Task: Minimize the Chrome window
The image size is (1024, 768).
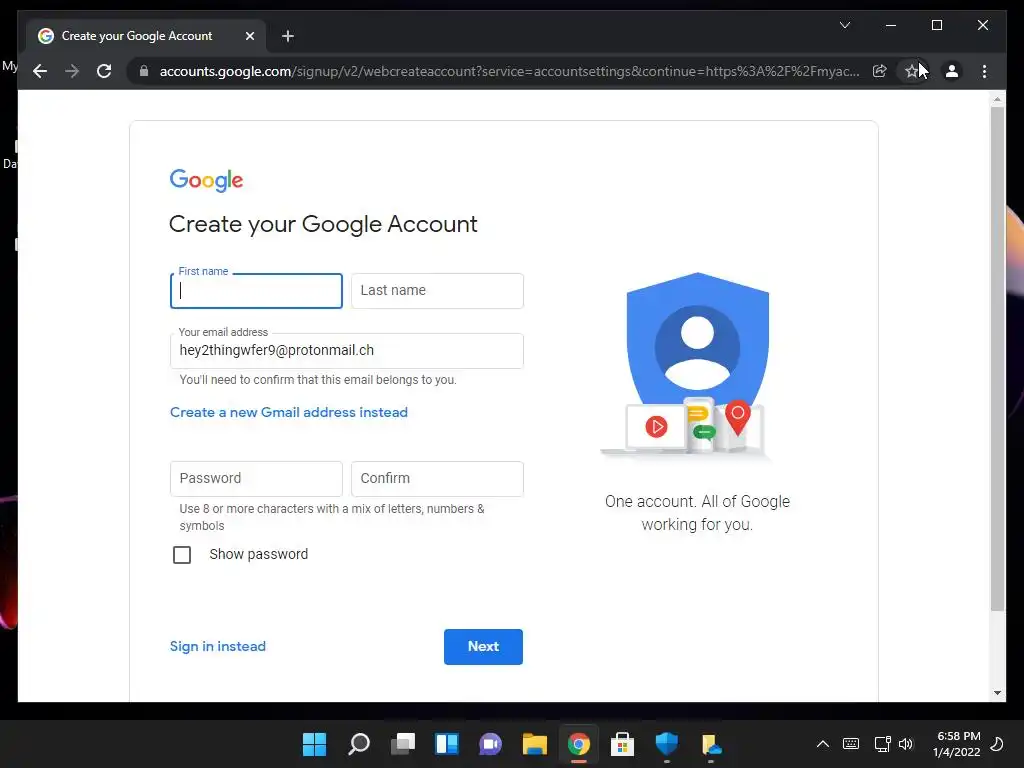Action: [x=891, y=25]
